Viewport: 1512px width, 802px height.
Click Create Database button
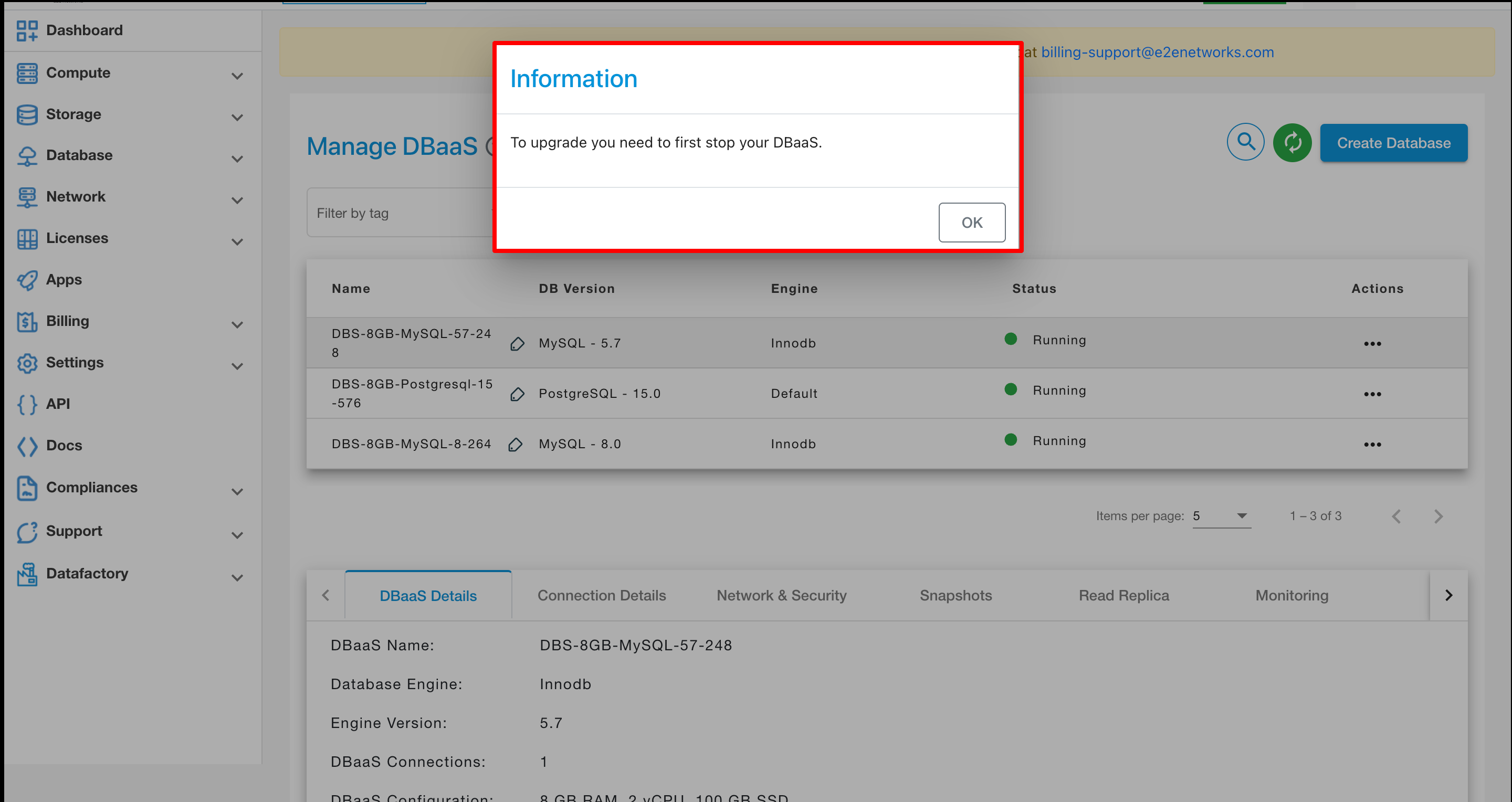1393,142
